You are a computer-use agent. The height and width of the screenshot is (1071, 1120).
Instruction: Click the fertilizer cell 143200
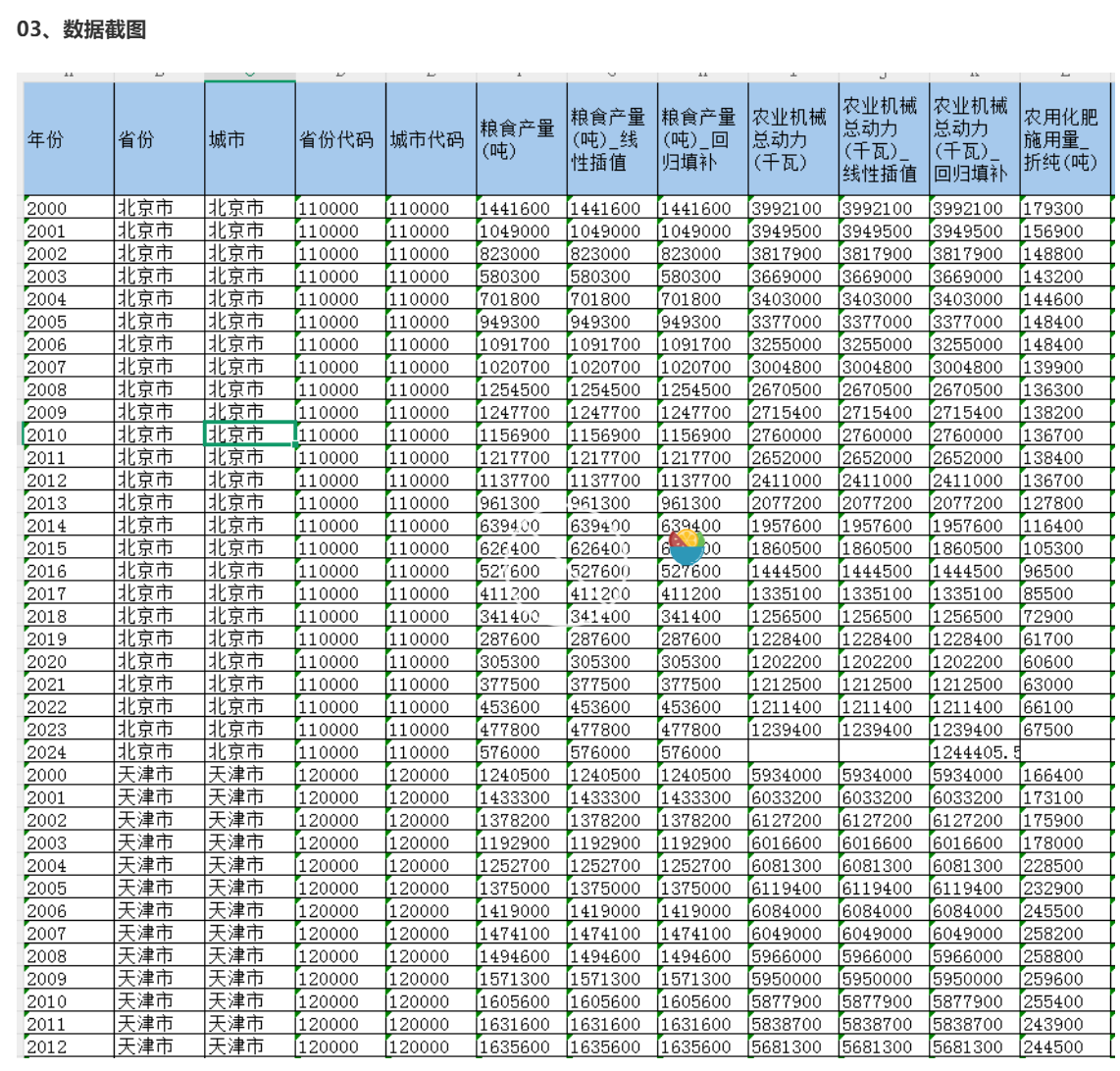1066,276
